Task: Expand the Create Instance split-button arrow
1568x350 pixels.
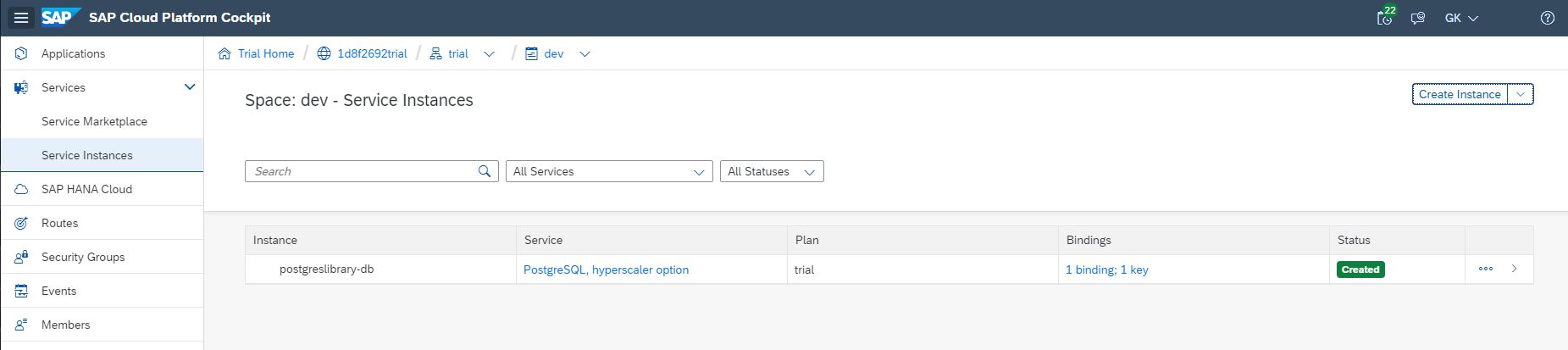Action: point(1521,94)
